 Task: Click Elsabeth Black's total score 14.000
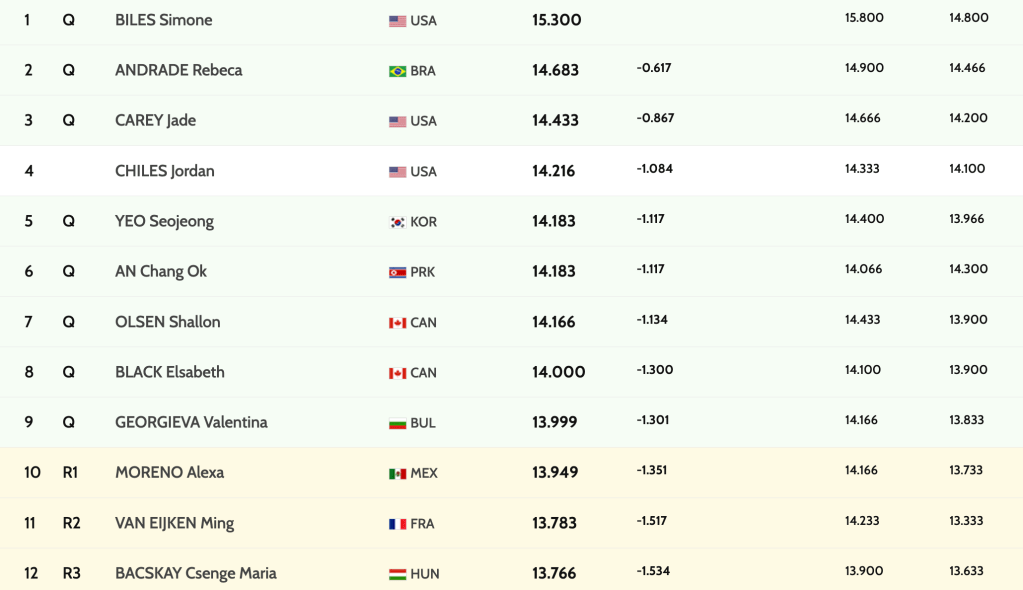(x=558, y=372)
